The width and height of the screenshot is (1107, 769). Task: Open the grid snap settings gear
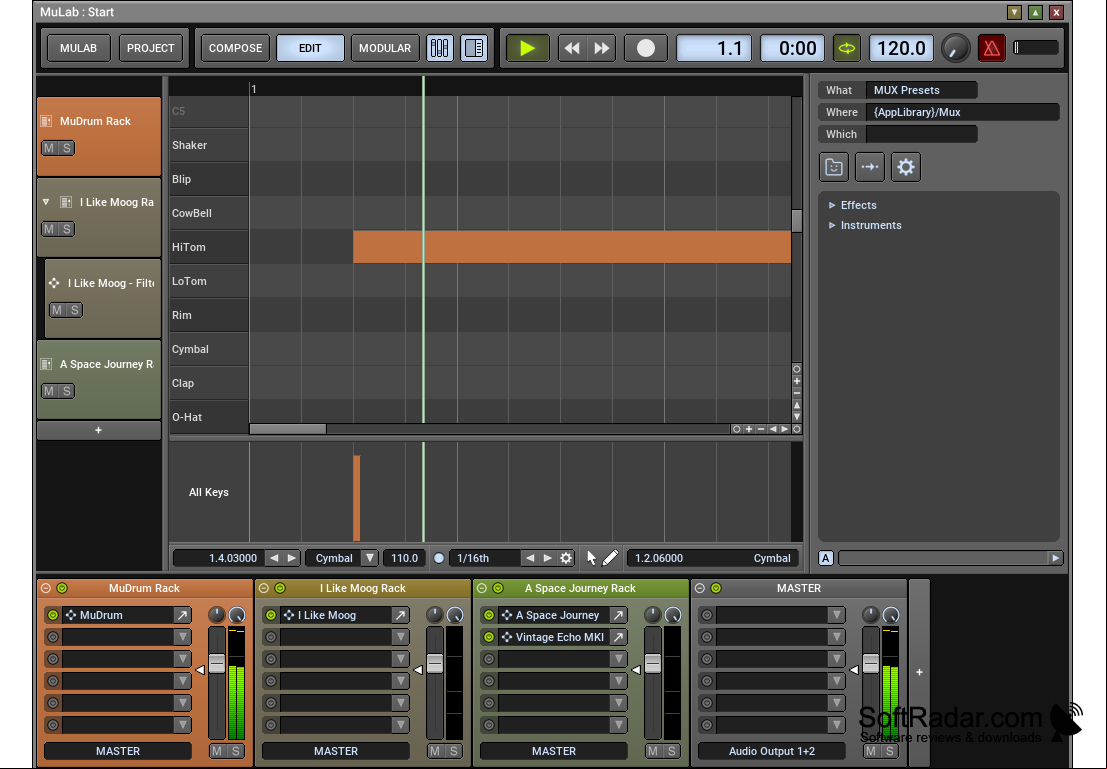pyautogui.click(x=566, y=558)
